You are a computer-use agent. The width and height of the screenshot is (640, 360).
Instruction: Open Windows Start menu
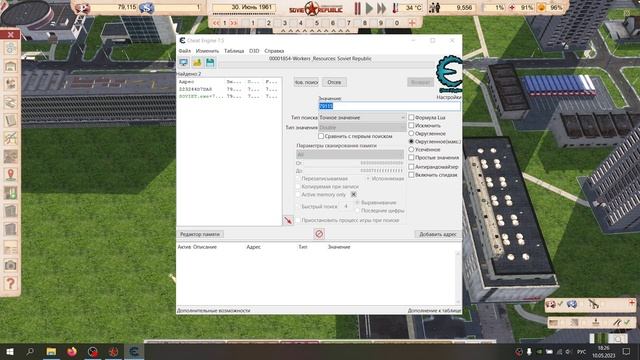click(x=10, y=351)
